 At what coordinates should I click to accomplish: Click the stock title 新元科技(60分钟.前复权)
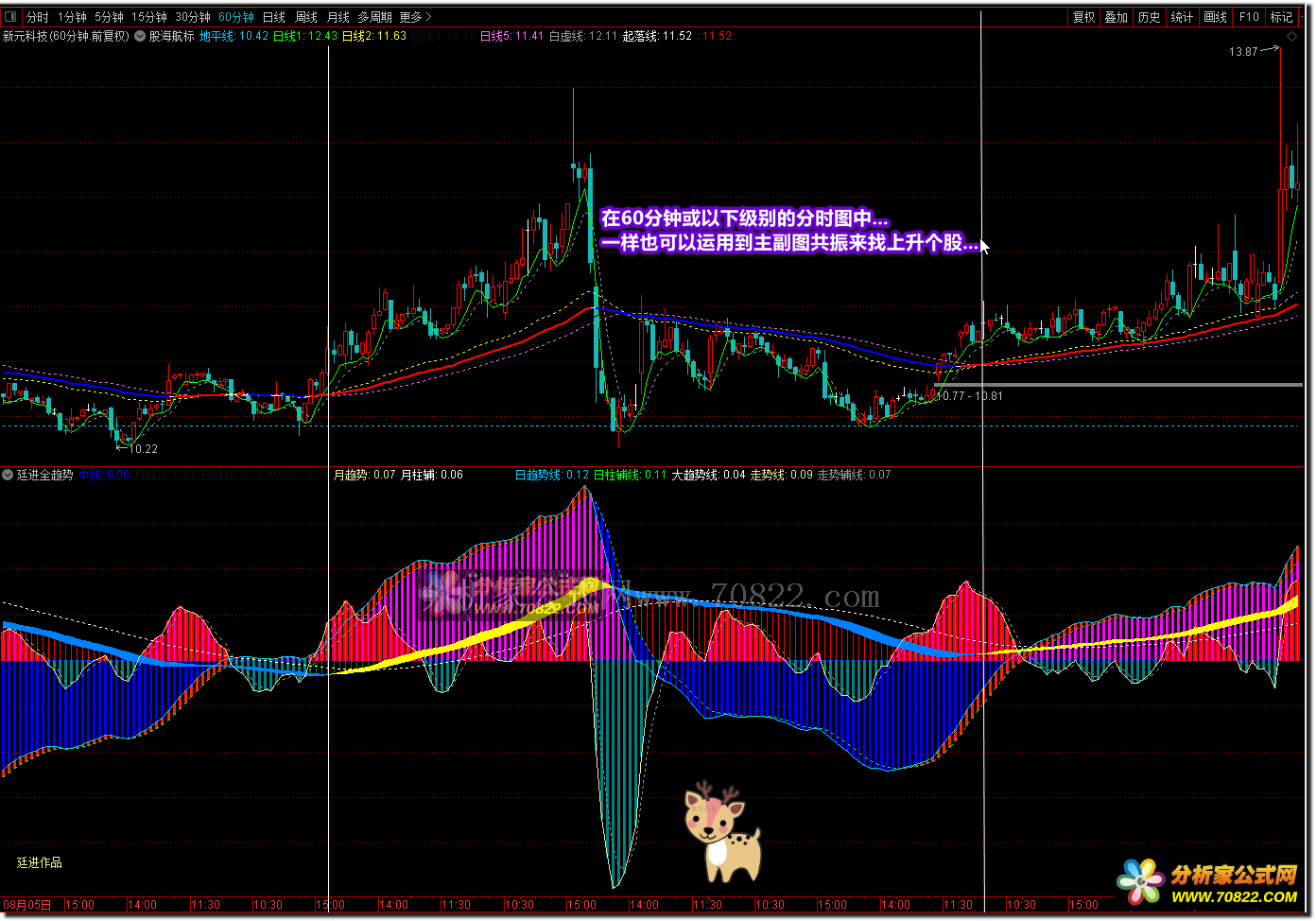click(x=65, y=36)
